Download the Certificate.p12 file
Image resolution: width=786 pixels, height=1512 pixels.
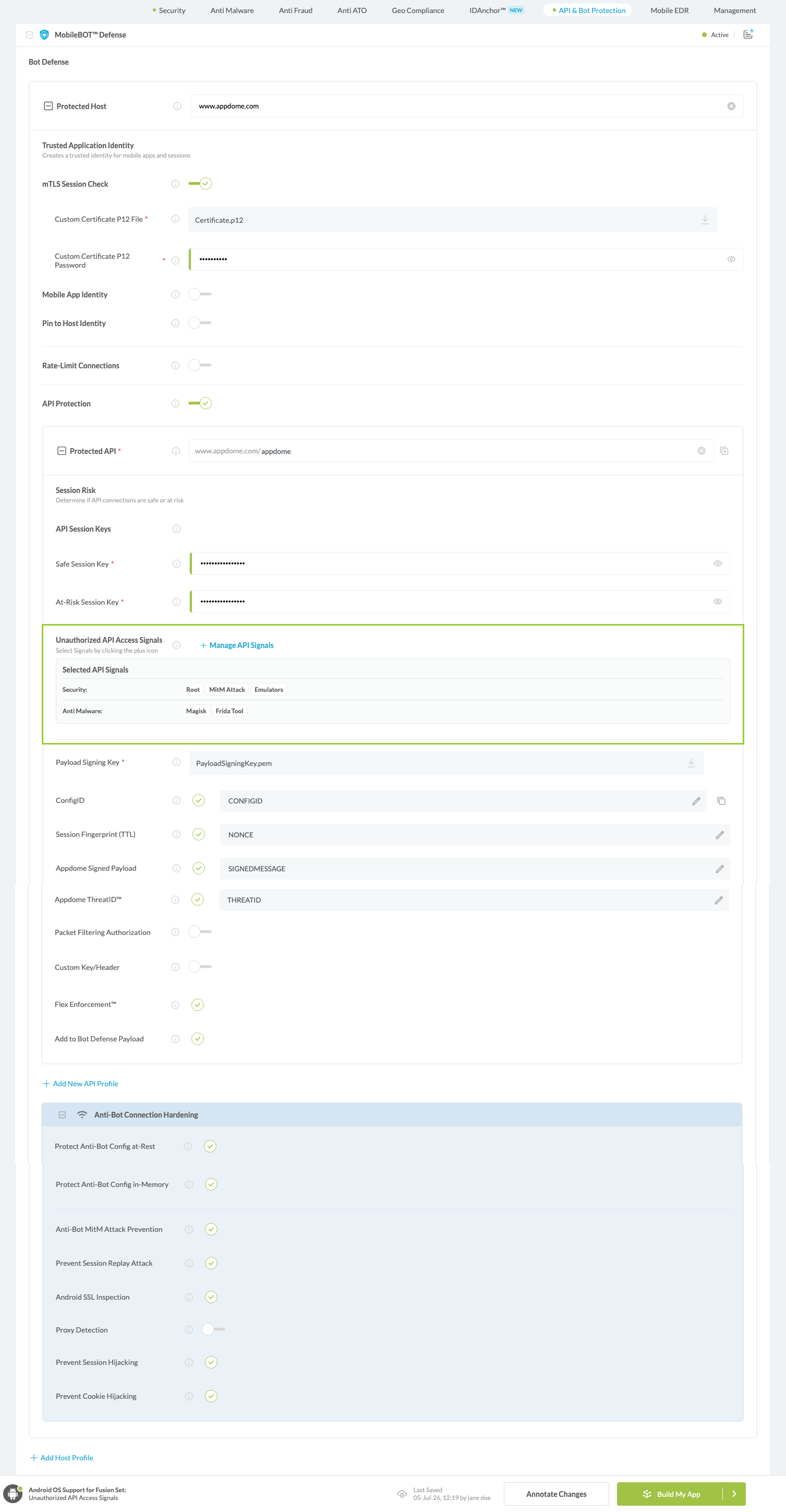point(705,220)
